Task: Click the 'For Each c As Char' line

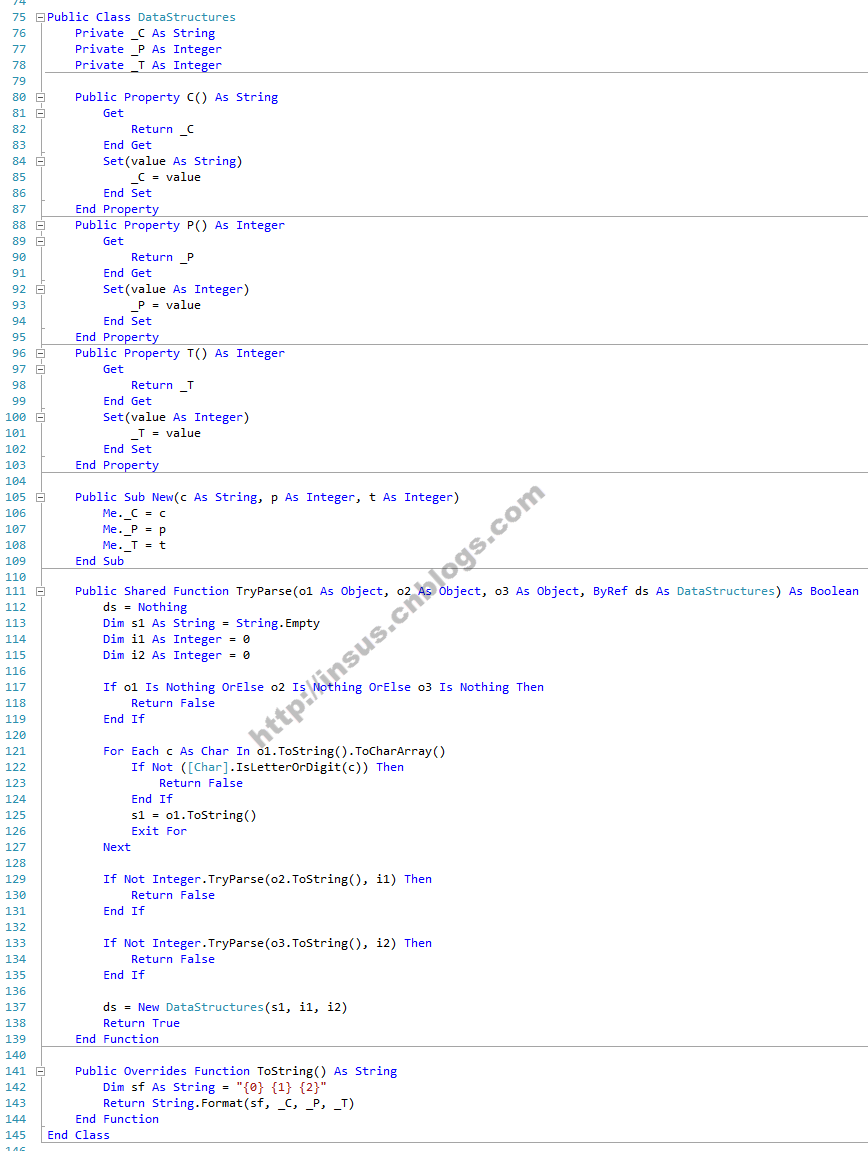Action: point(274,752)
